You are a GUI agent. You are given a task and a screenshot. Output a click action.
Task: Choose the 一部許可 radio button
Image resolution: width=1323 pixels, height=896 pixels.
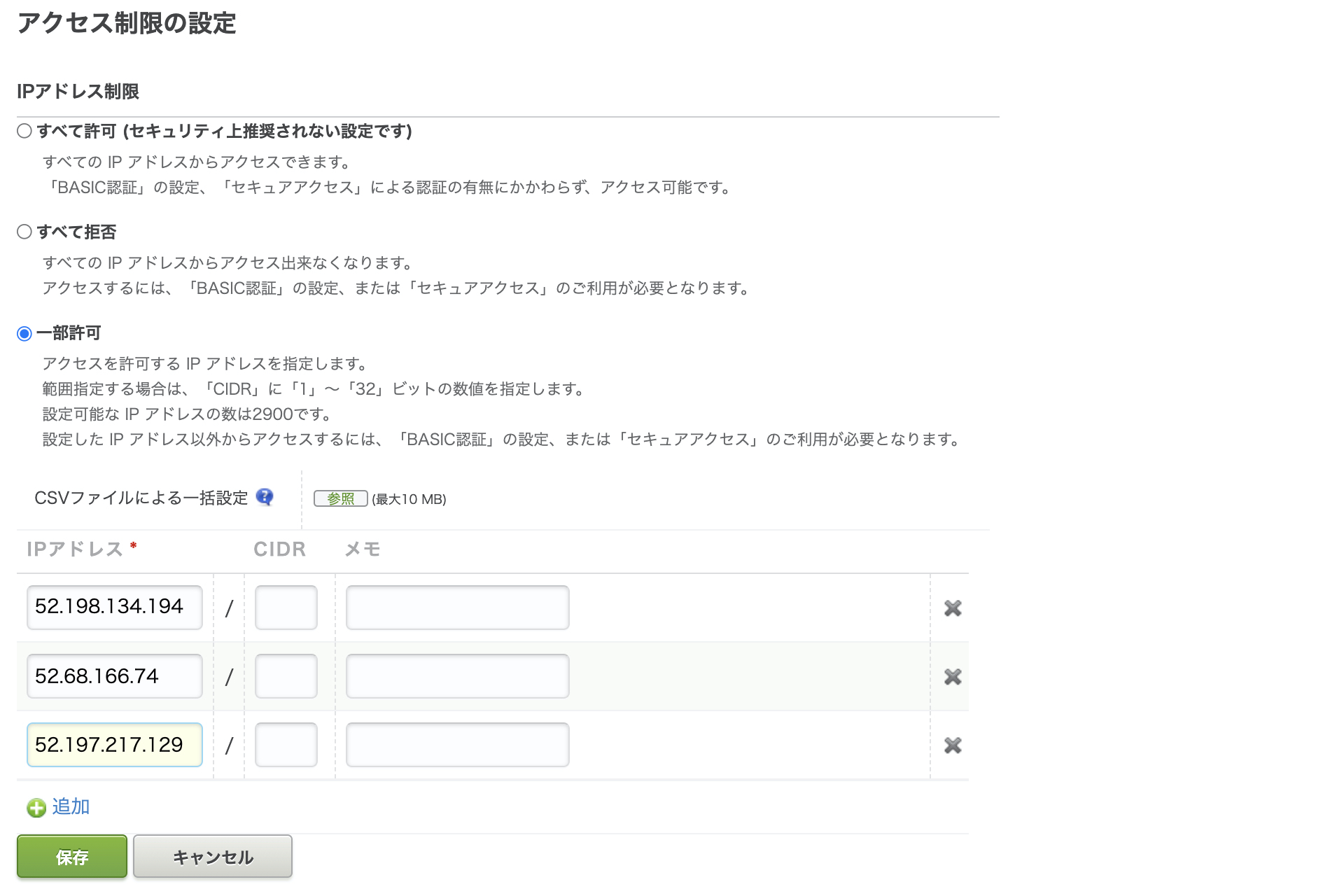[24, 333]
